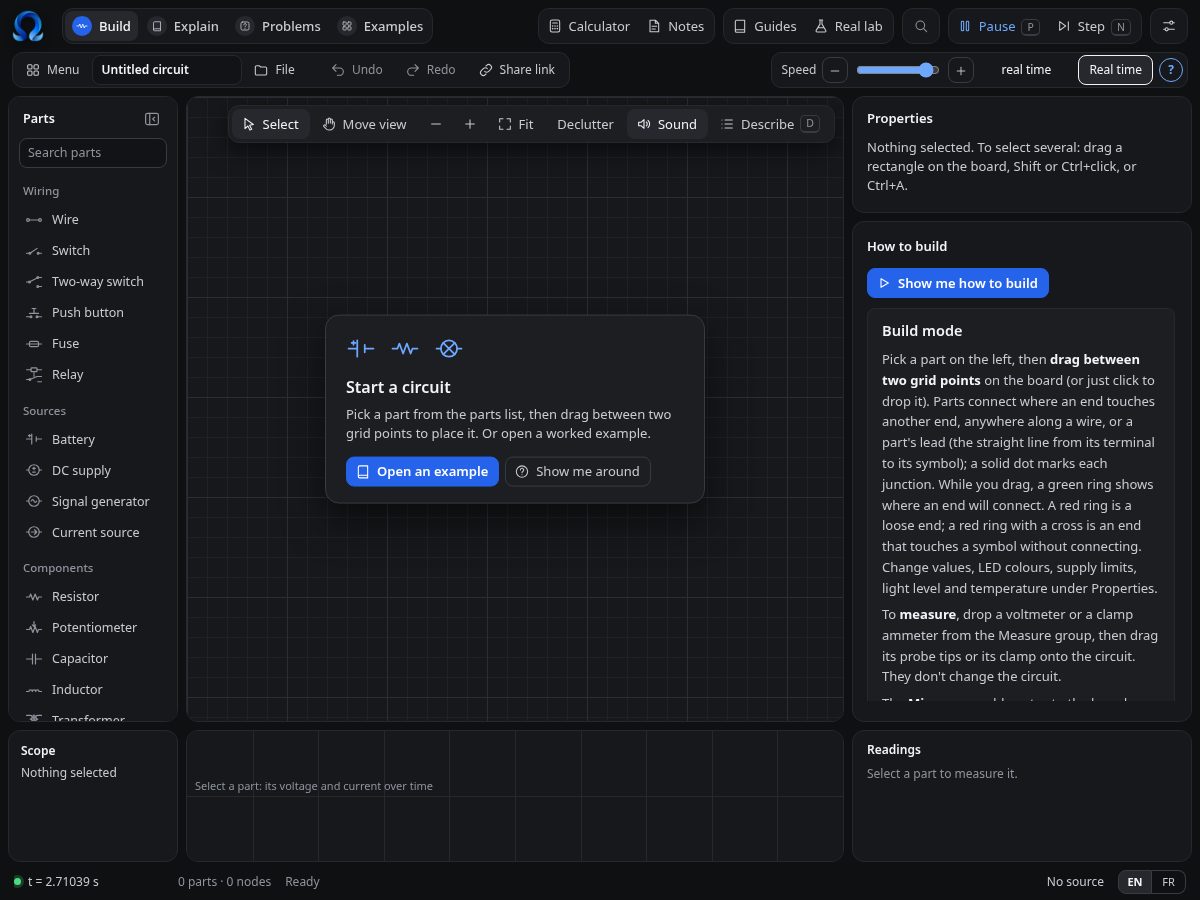Select the Capacitor part
Viewport: 1200px width, 900px height.
click(93, 658)
